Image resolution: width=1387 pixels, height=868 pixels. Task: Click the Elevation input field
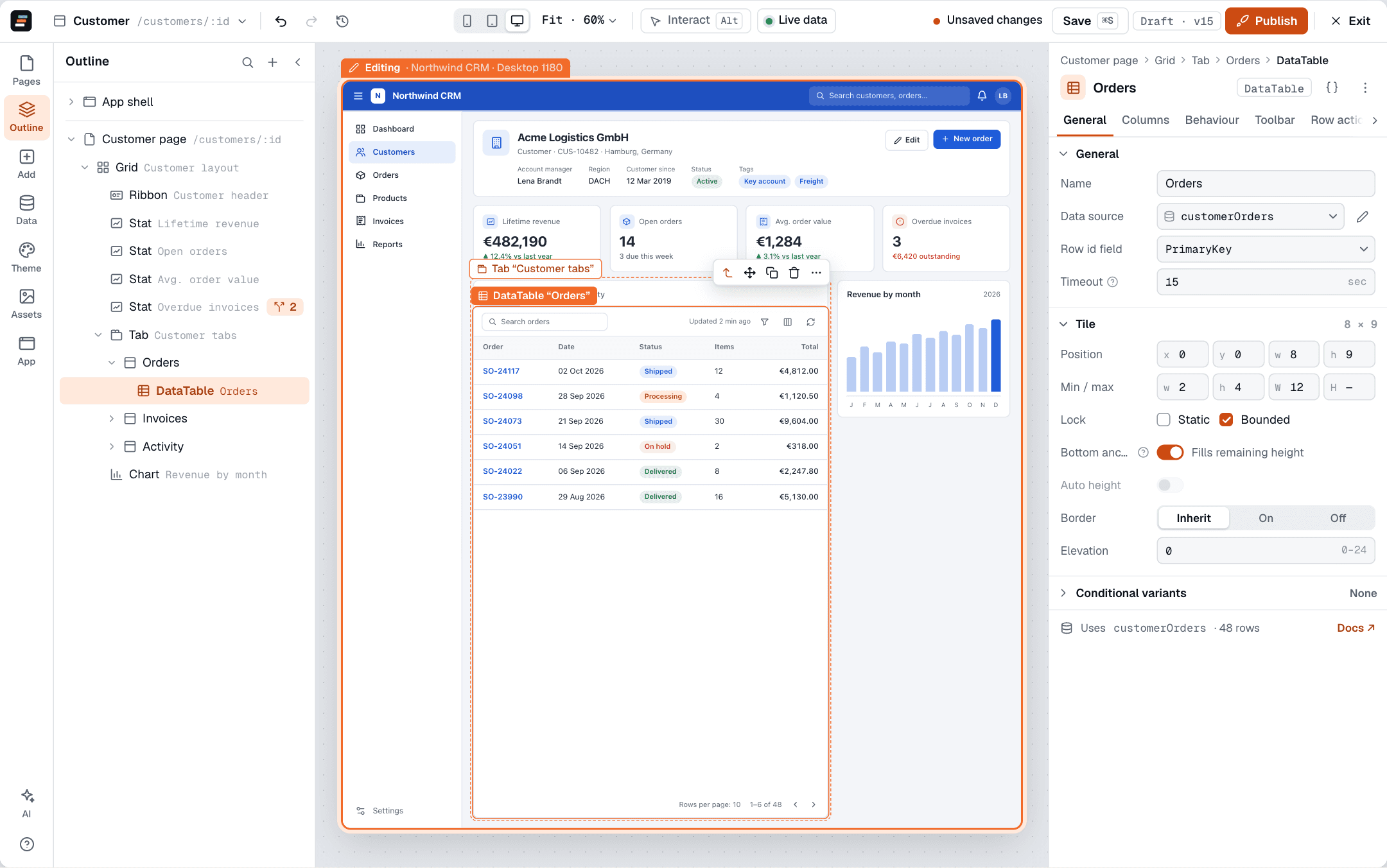1266,551
